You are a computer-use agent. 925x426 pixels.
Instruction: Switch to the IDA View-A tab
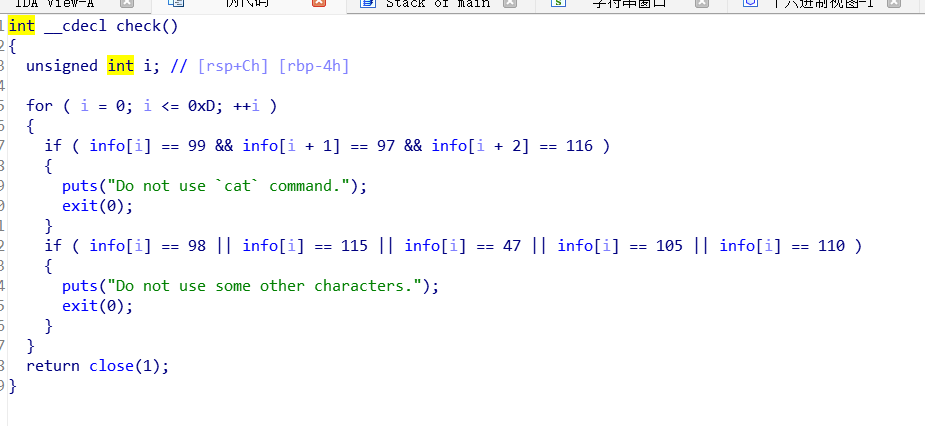click(x=54, y=4)
